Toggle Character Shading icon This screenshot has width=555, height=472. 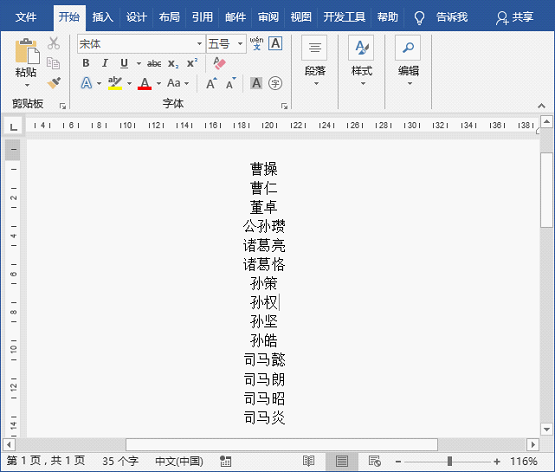coord(256,84)
